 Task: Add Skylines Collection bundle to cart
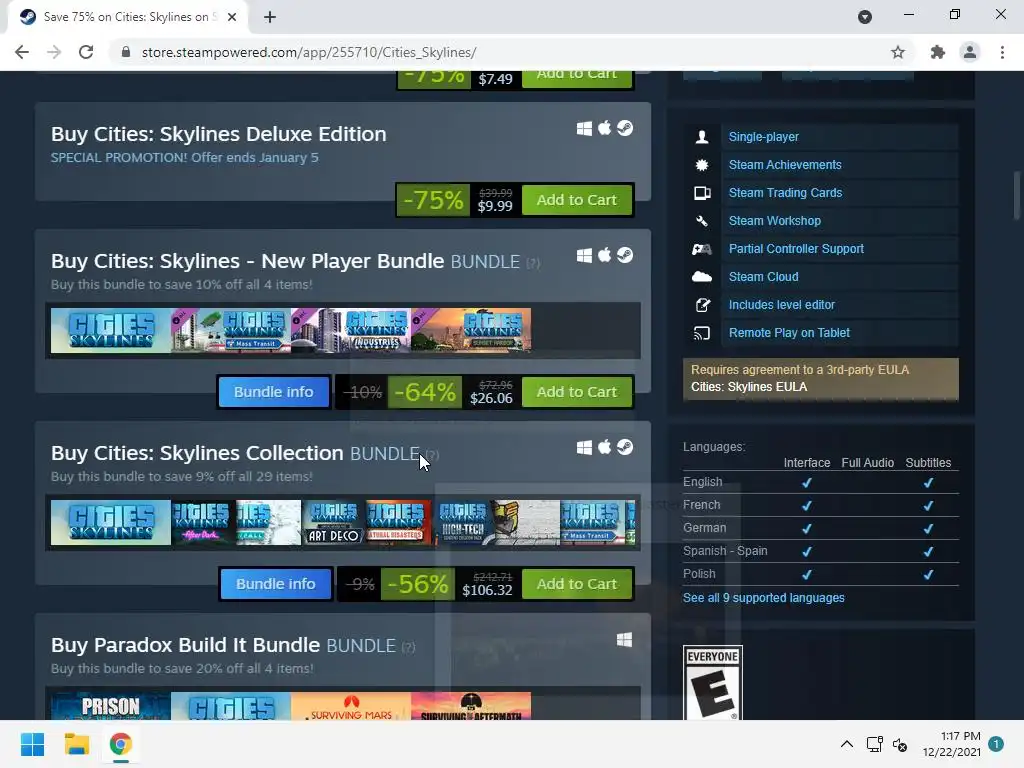577,584
